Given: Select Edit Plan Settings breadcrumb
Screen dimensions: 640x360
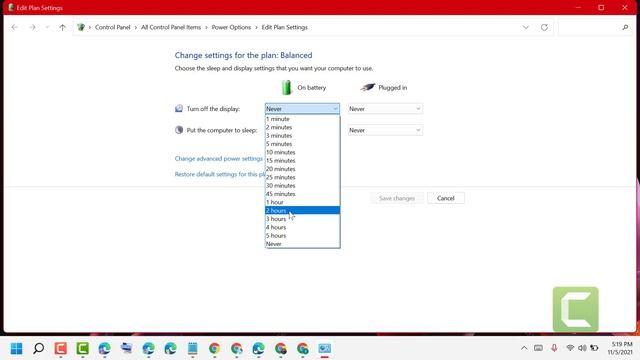Looking at the screenshot, I should (284, 27).
